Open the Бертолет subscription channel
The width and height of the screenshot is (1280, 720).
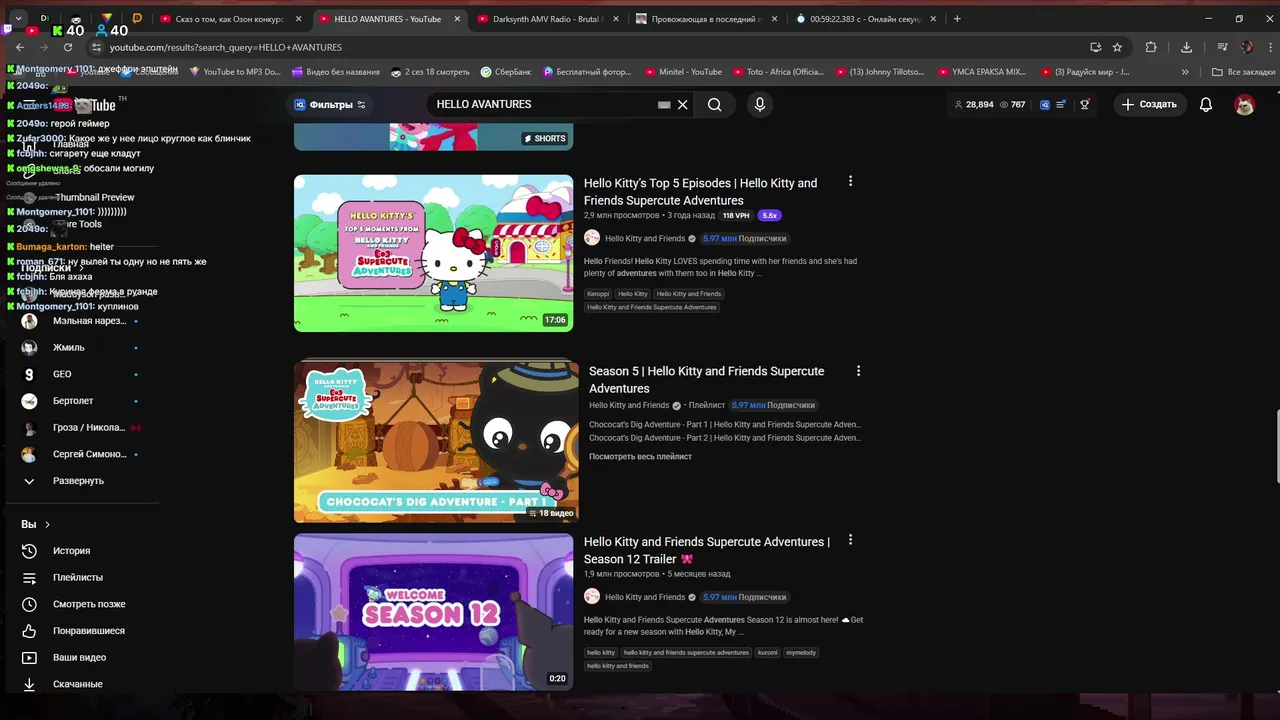point(73,401)
